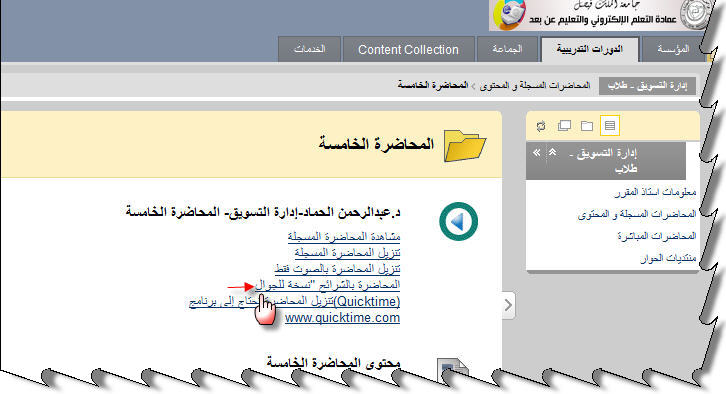Open معلومات استاذ المقرر in course menu
This screenshot has width=726, height=394.
656,192
